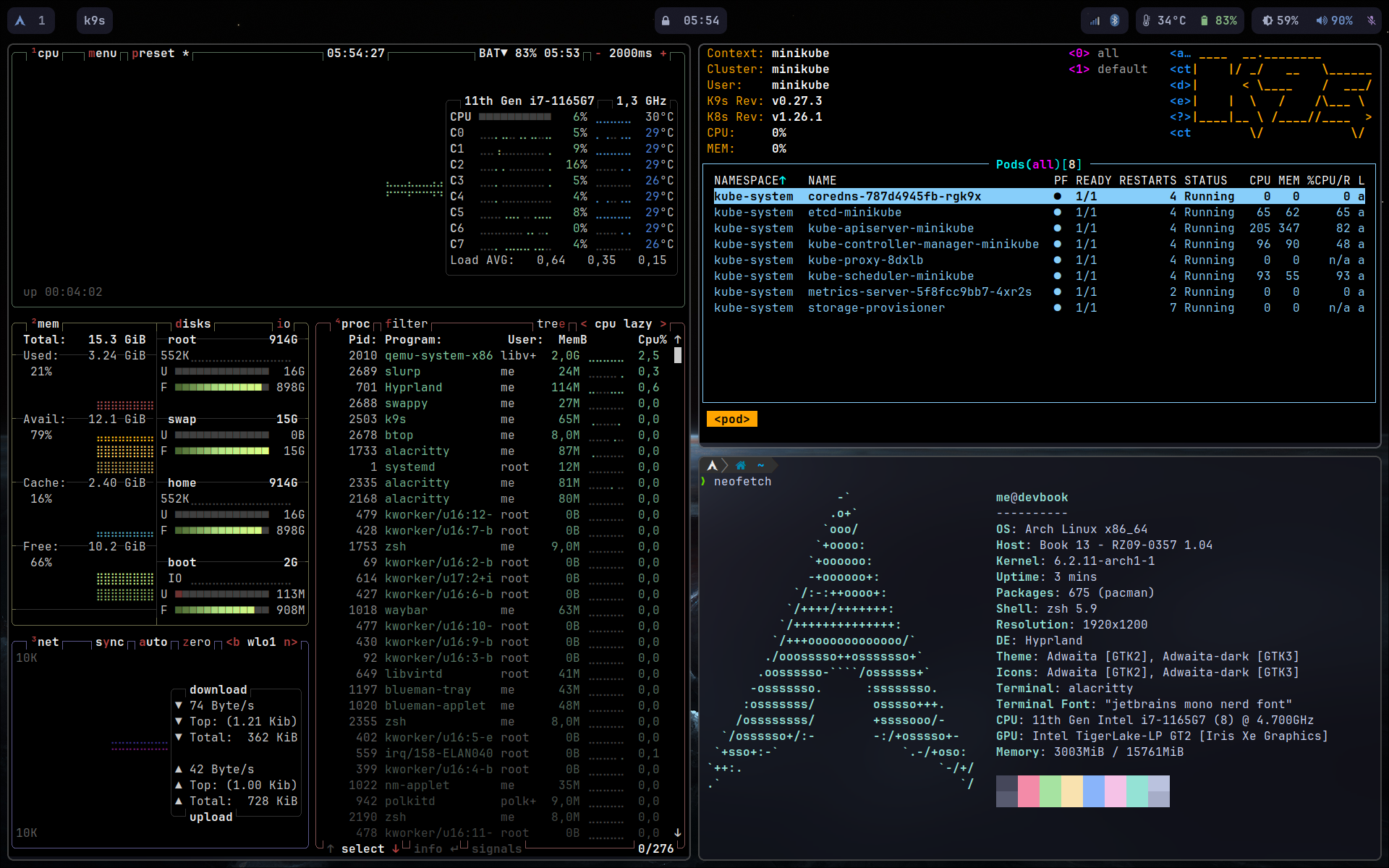Click the k9s window title in bar
The height and width of the screenshot is (868, 1389).
pos(95,21)
